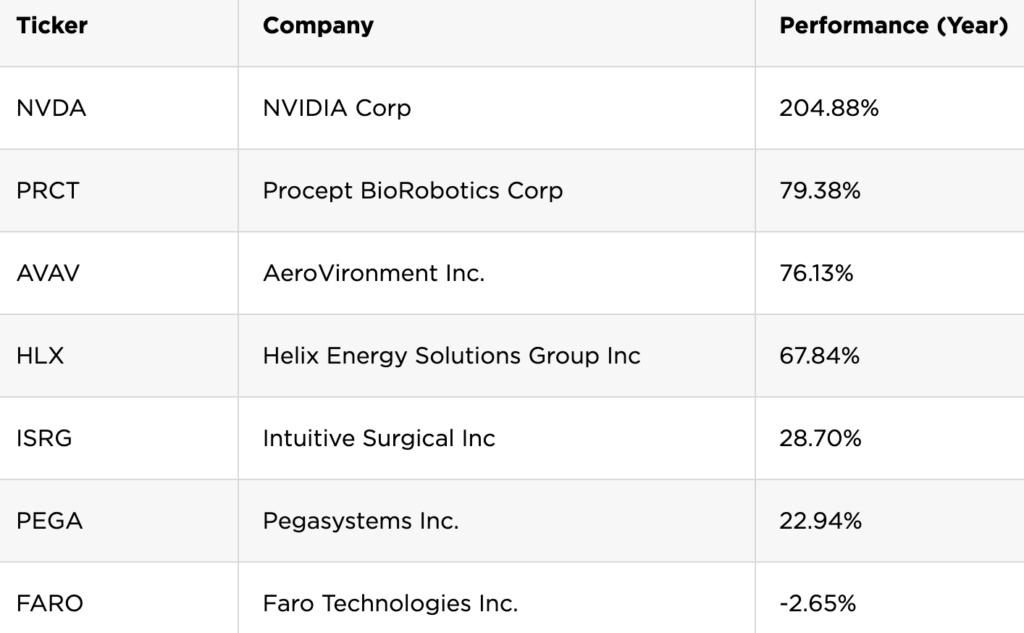Click the Company column header
Image resolution: width=1024 pixels, height=633 pixels.
(318, 25)
